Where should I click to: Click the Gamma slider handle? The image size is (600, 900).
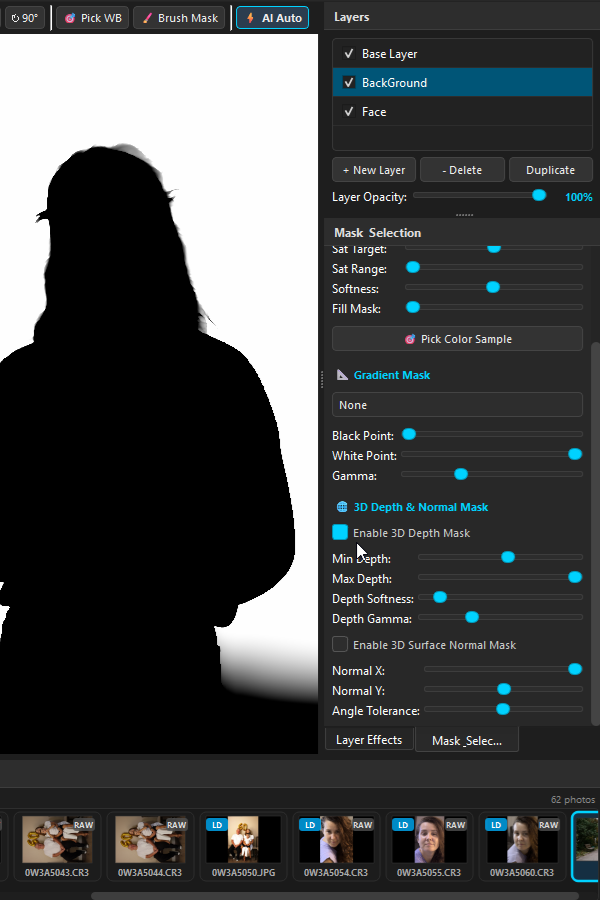click(460, 474)
